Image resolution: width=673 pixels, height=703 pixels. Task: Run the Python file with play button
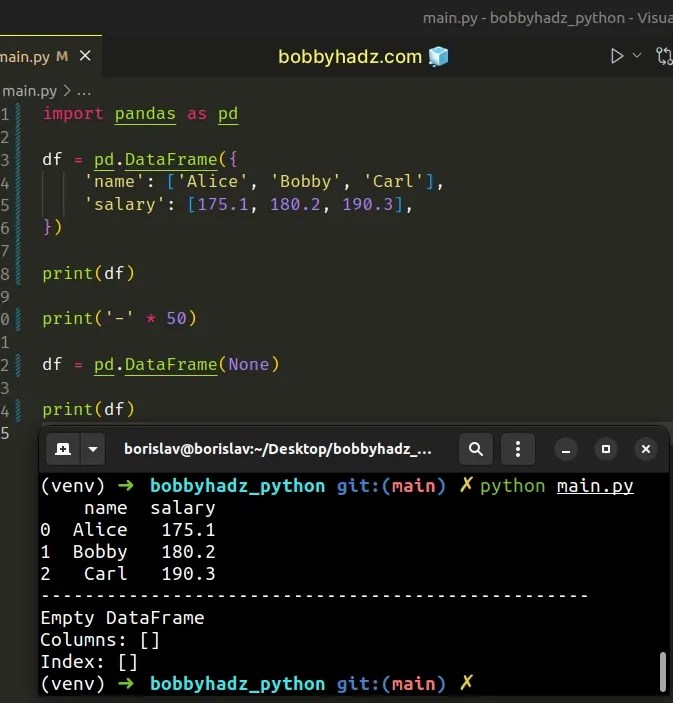(x=617, y=56)
